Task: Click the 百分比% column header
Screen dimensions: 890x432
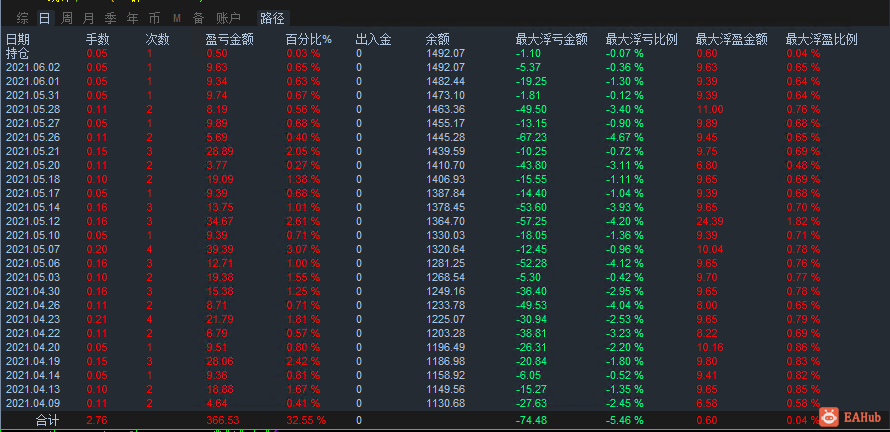Action: click(x=309, y=39)
